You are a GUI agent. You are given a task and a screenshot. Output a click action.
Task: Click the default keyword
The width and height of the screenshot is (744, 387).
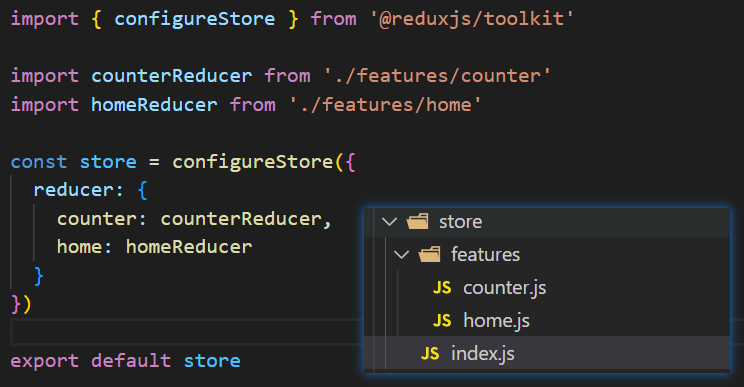(131, 361)
